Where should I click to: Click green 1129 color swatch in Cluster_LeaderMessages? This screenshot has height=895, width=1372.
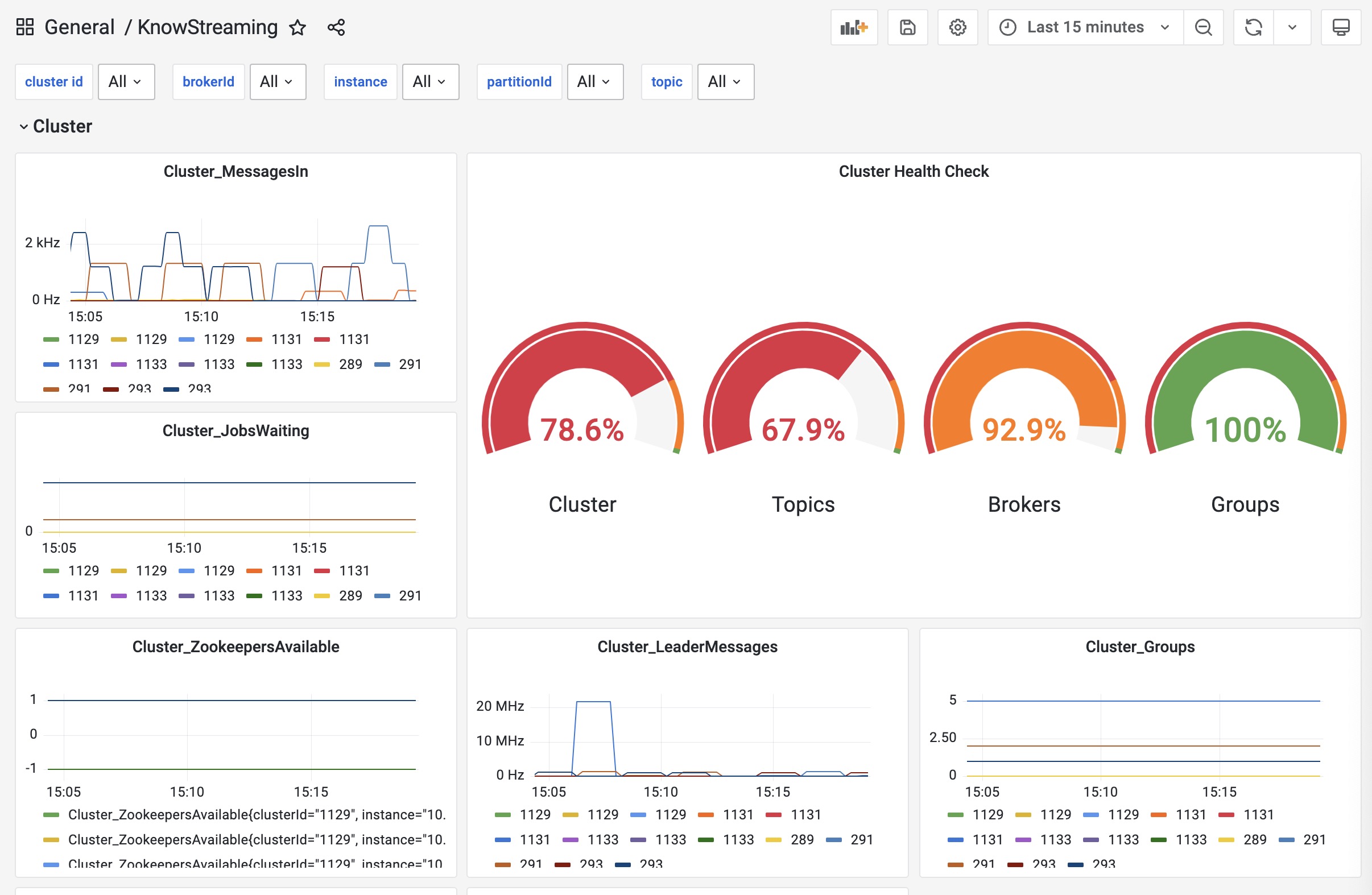503,815
